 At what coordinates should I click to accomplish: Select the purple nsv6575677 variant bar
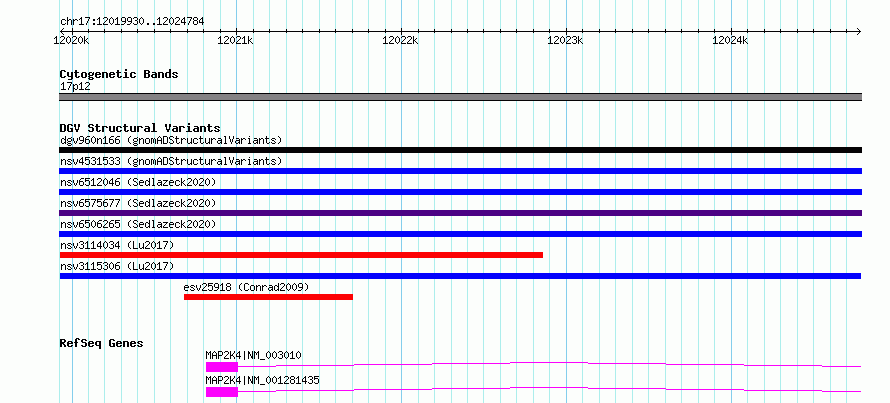click(x=460, y=213)
